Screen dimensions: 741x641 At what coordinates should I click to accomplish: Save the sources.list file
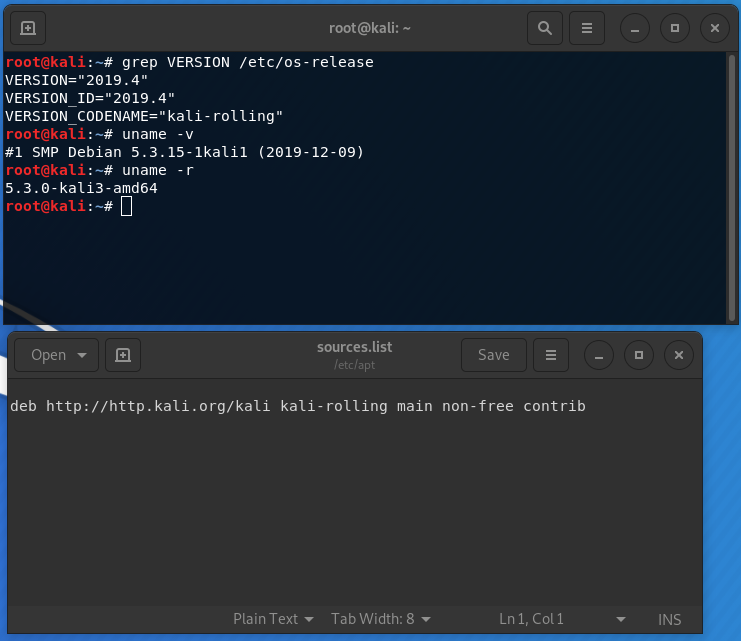493,354
